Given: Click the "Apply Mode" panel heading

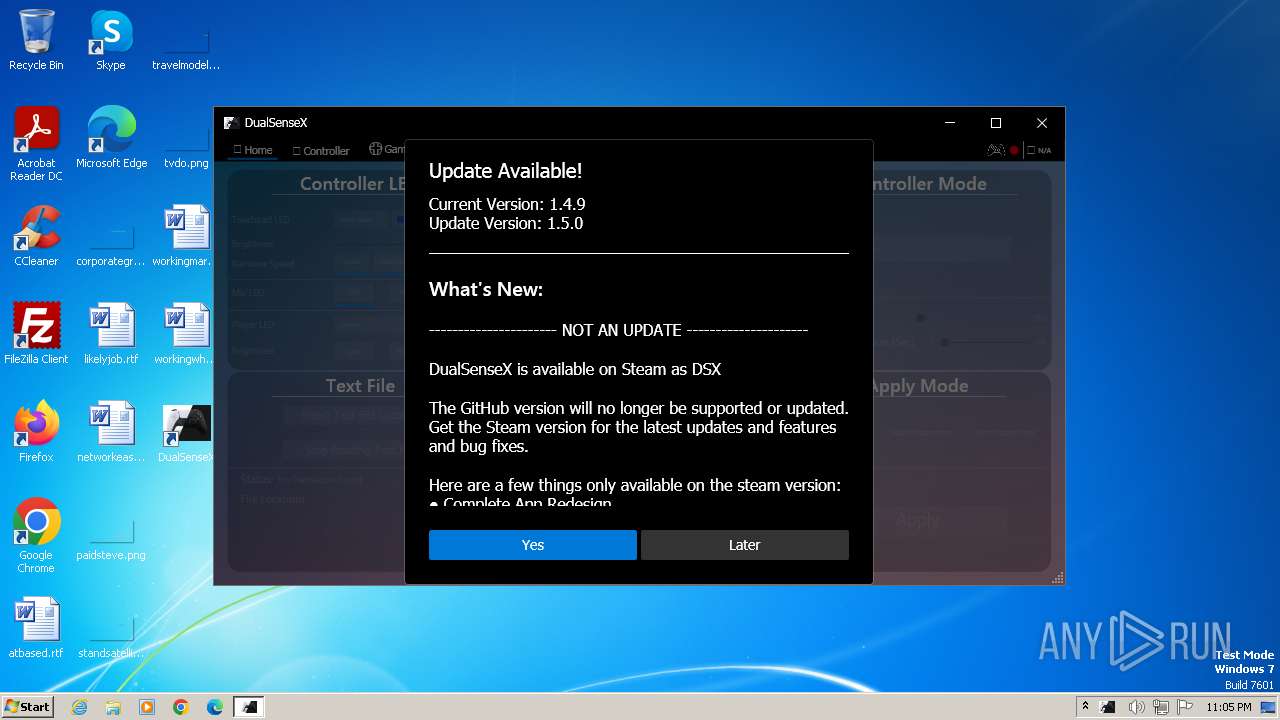Looking at the screenshot, I should tap(920, 386).
